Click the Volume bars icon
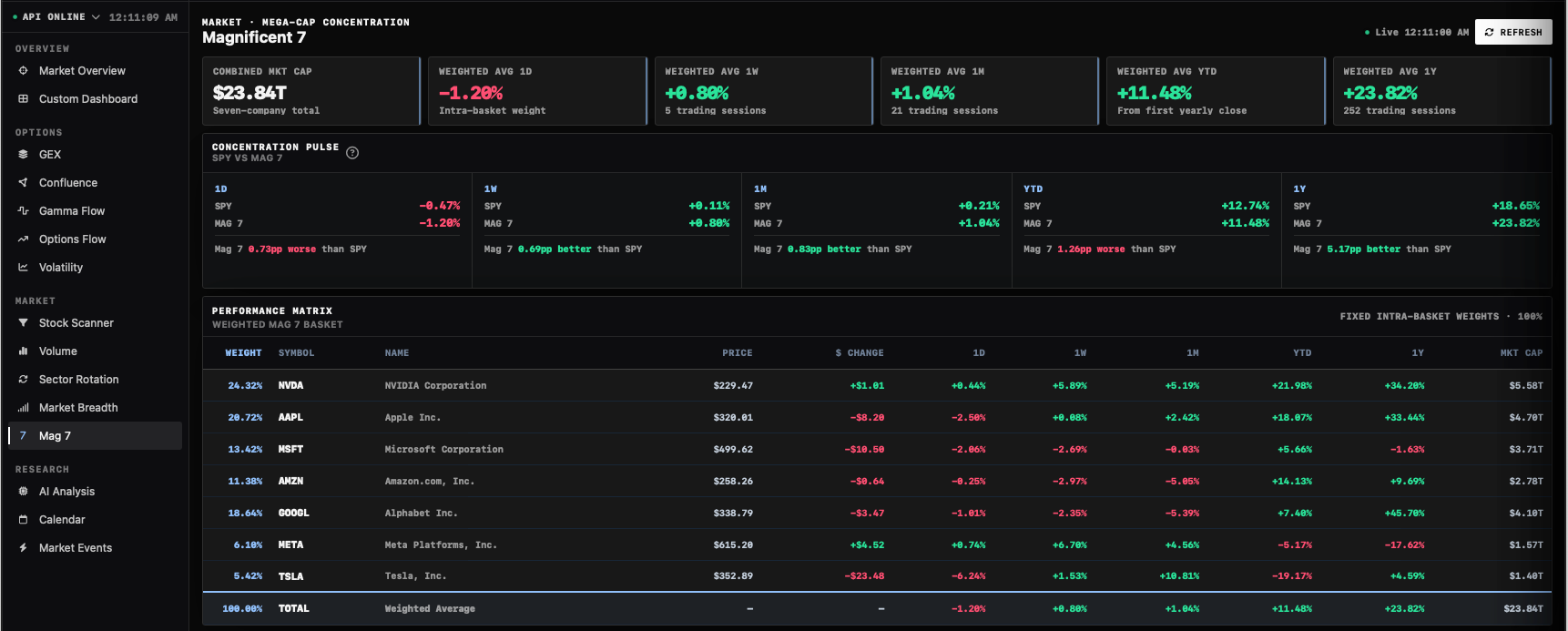 (x=23, y=351)
